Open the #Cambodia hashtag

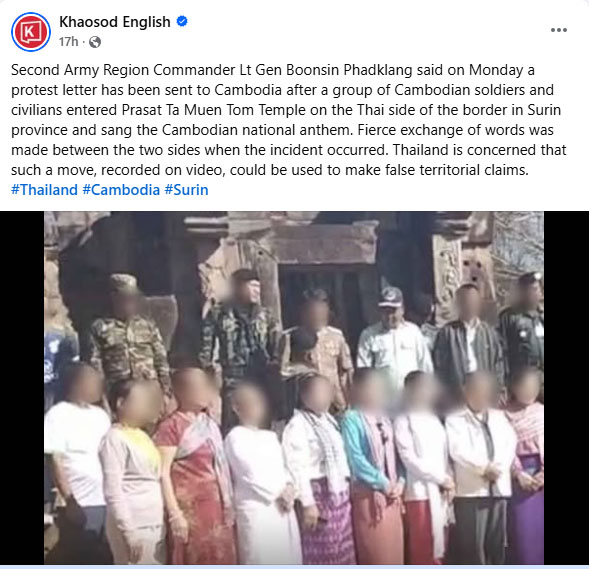121,190
